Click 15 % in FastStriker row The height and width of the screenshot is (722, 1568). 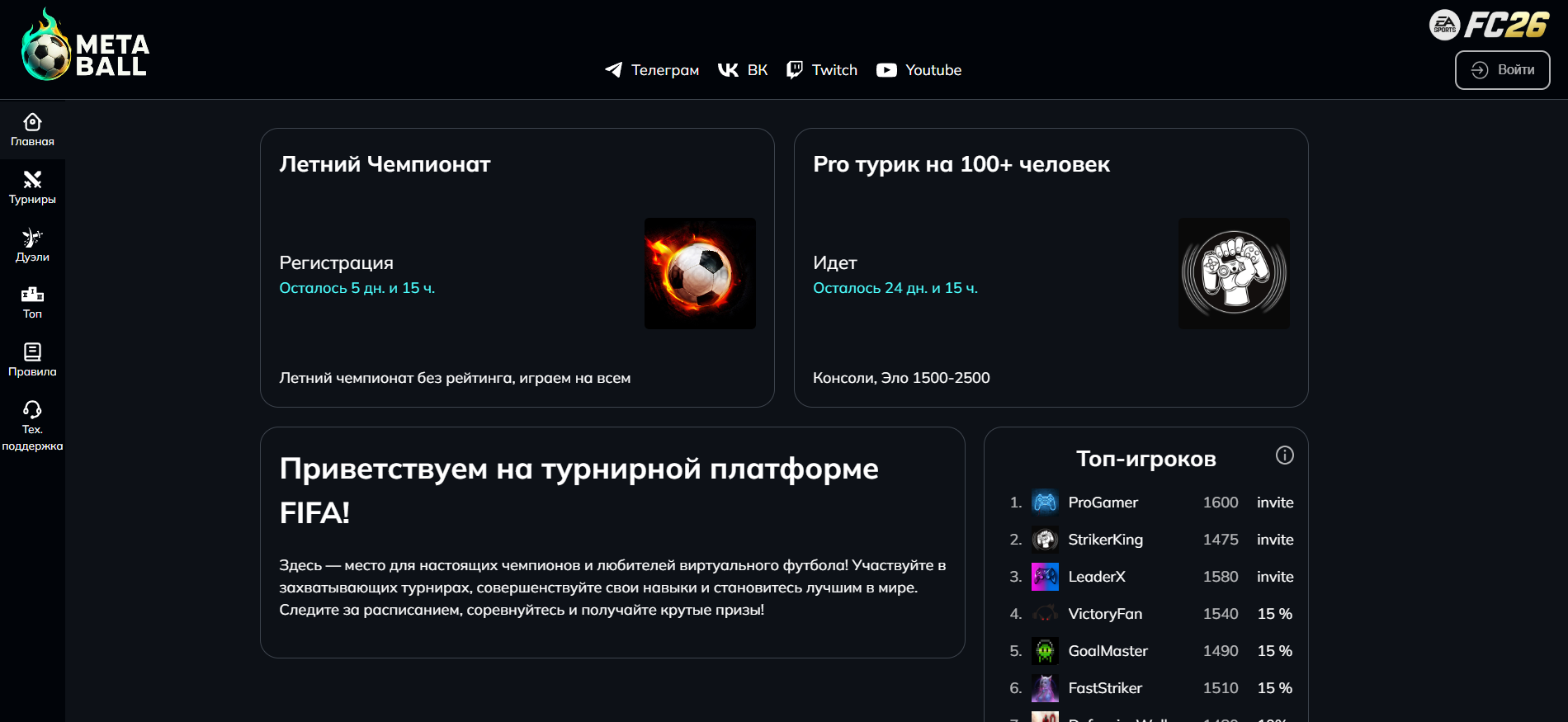[1275, 688]
